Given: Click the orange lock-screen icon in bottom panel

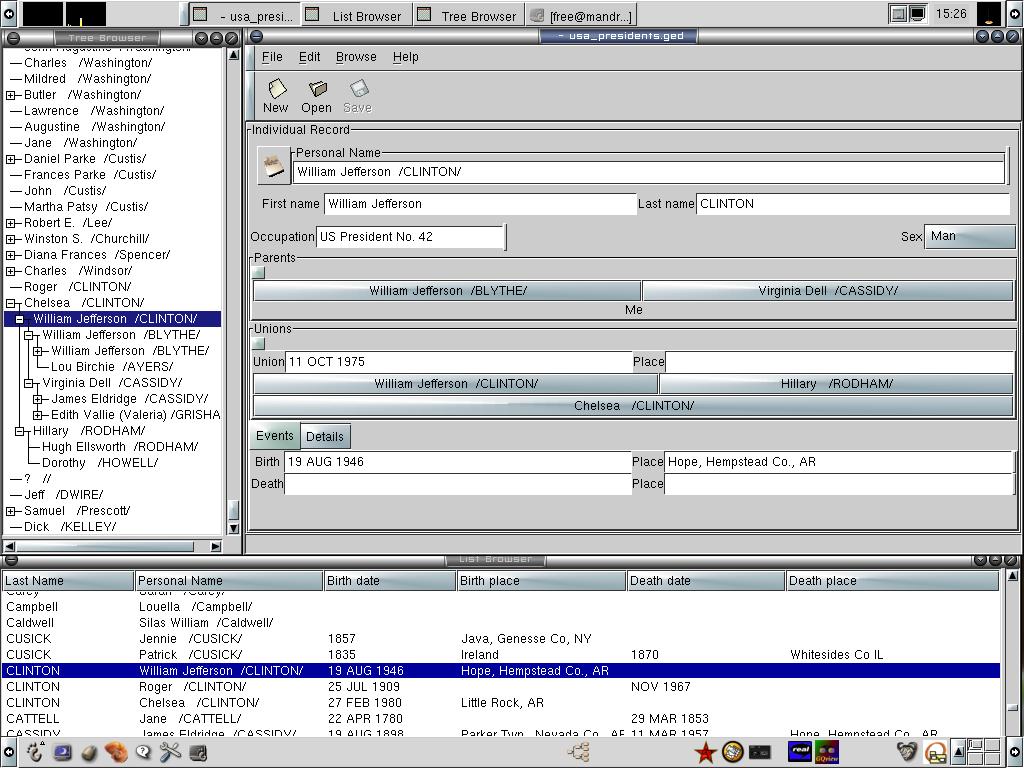Looking at the screenshot, I should (935, 753).
